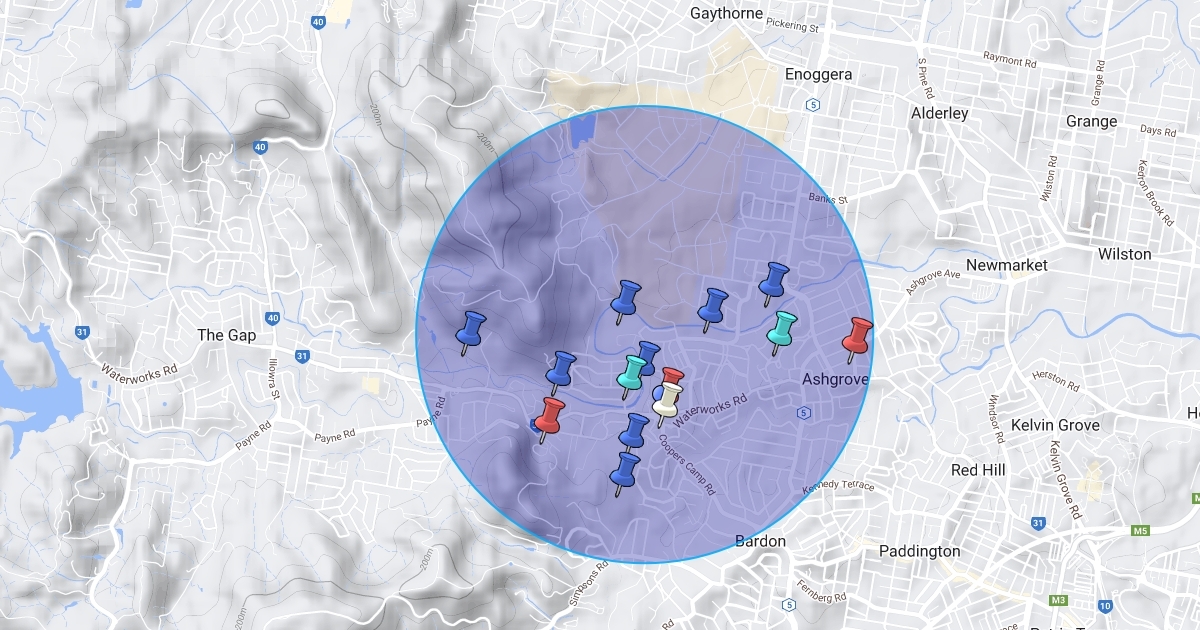Image resolution: width=1200 pixels, height=630 pixels.
Task: Click the Days Rd label
Action: (x=1157, y=131)
